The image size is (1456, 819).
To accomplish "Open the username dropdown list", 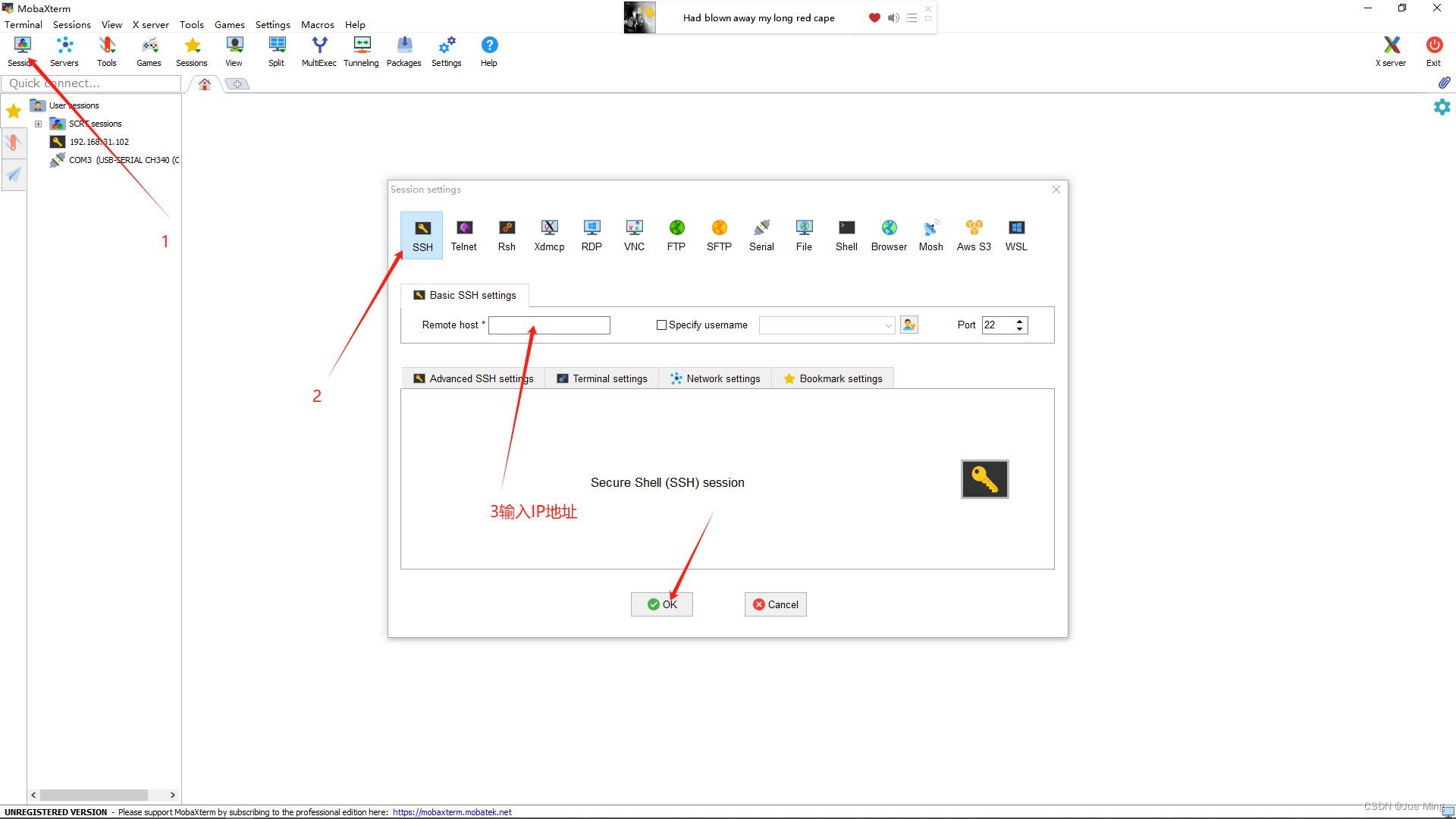I will pos(888,325).
